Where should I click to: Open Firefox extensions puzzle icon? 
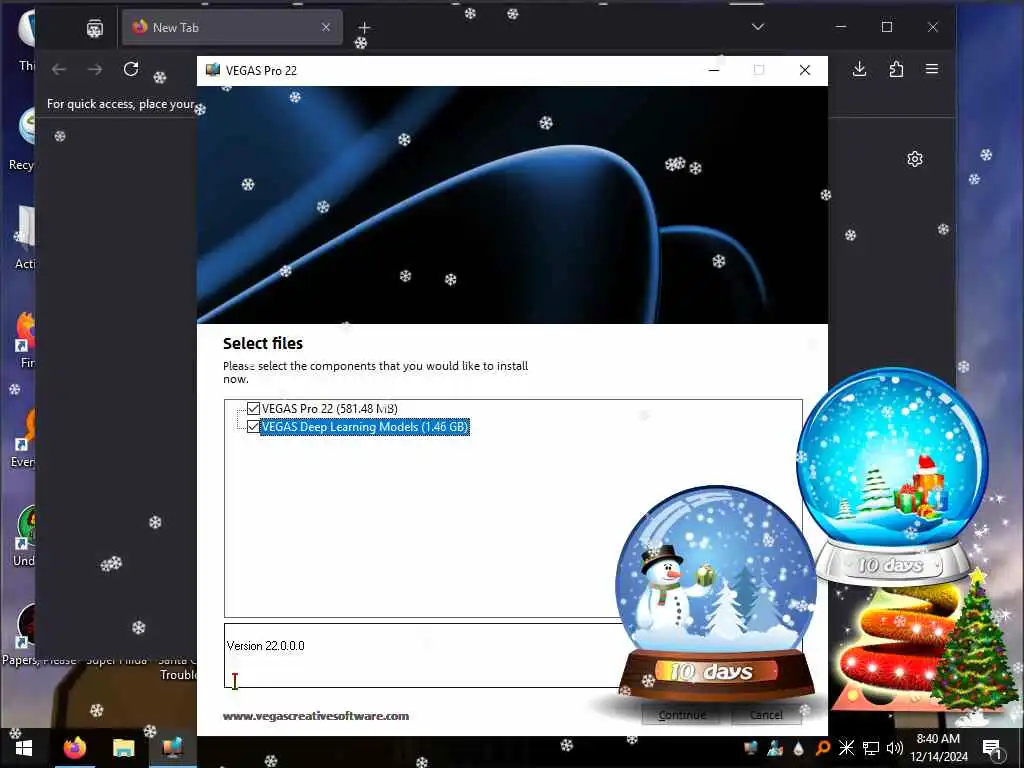click(896, 69)
